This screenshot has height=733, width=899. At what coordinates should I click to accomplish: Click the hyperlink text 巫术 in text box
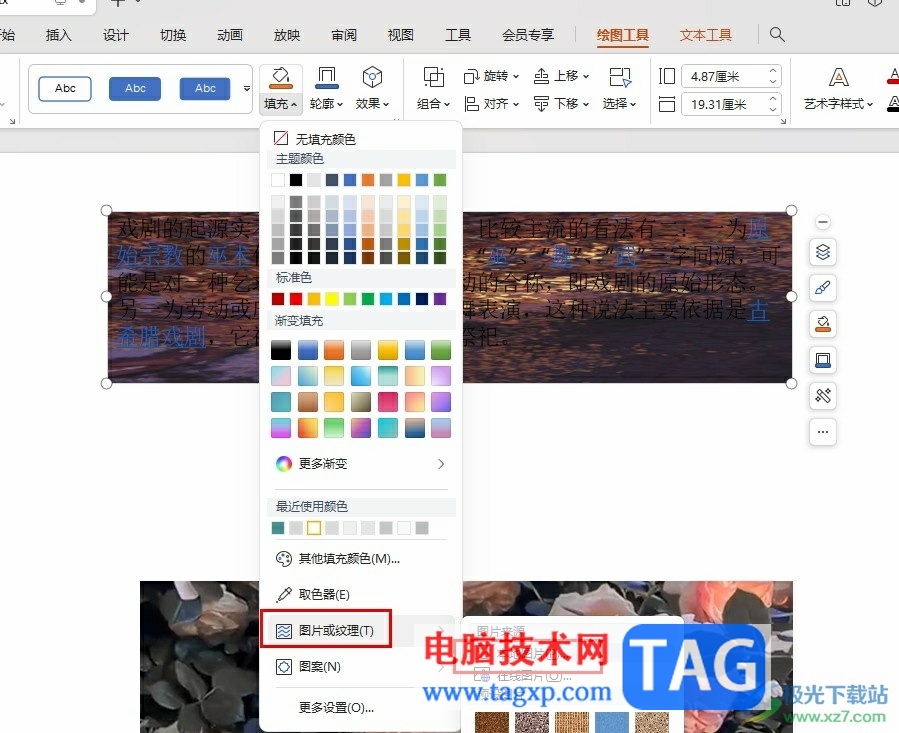230,255
